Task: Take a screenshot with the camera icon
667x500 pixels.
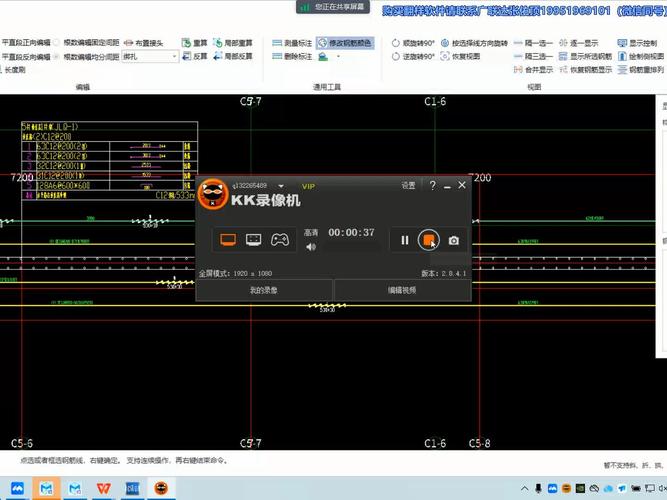Action: (x=454, y=240)
